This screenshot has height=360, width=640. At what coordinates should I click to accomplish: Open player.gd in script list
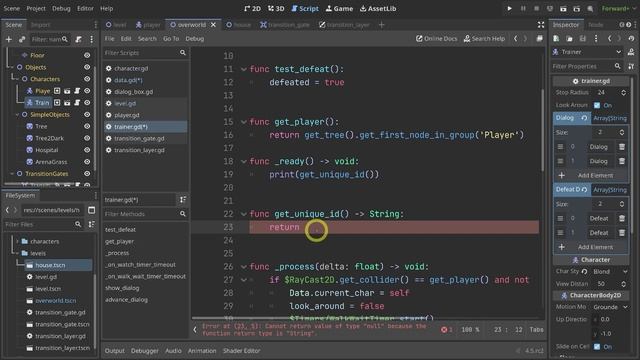127,115
